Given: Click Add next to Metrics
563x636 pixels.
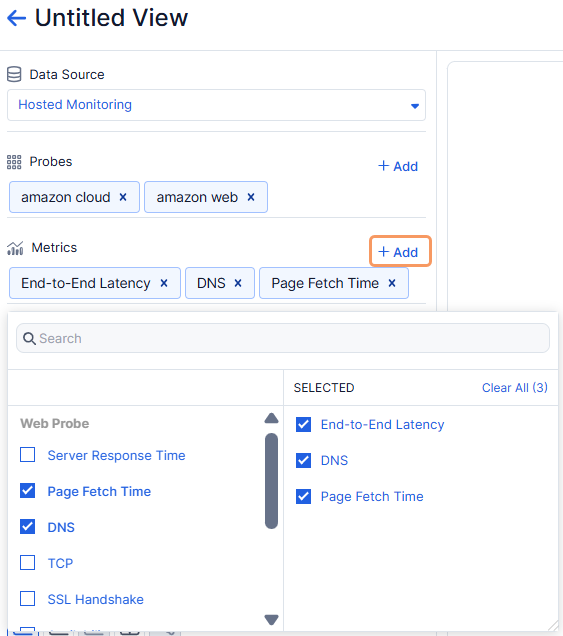Looking at the screenshot, I should (400, 251).
